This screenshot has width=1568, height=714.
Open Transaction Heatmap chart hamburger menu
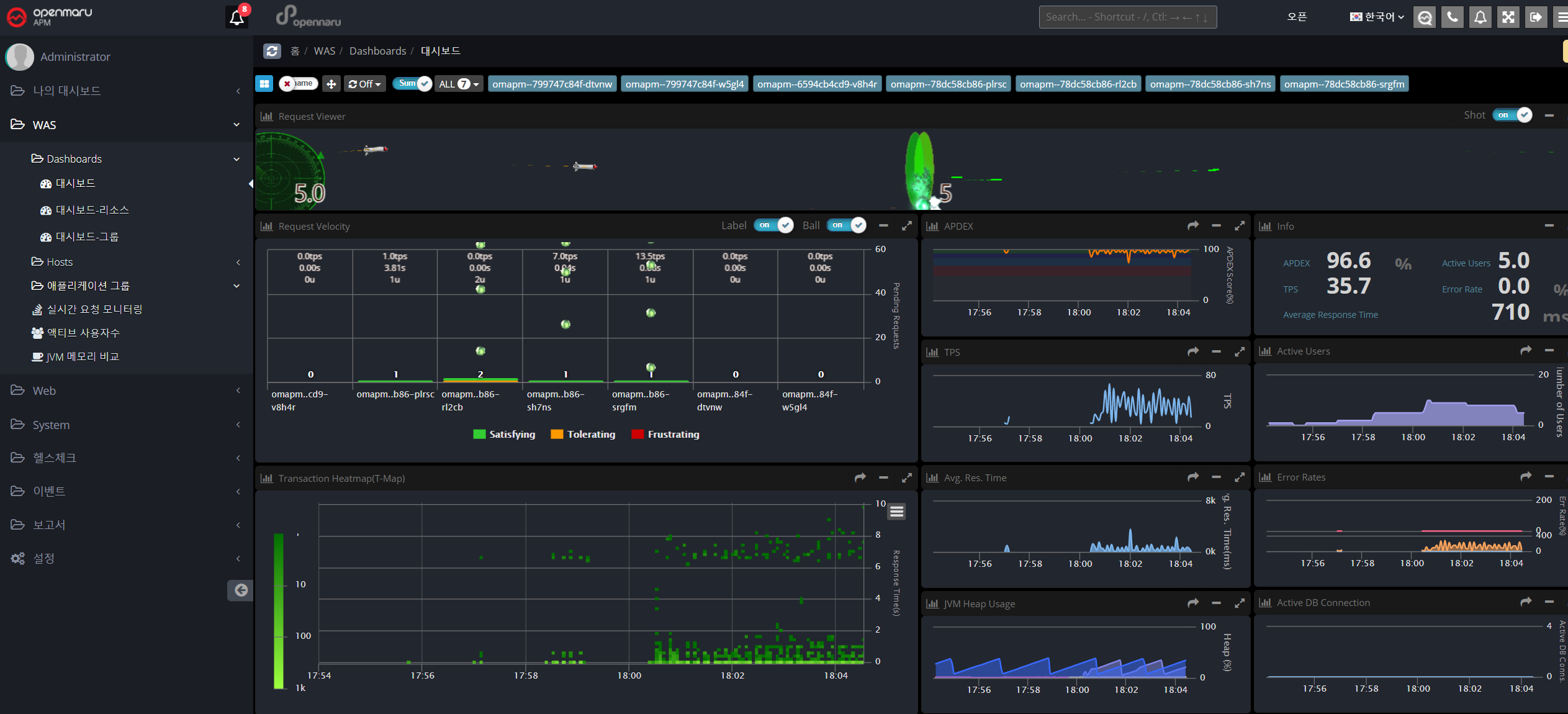click(896, 512)
